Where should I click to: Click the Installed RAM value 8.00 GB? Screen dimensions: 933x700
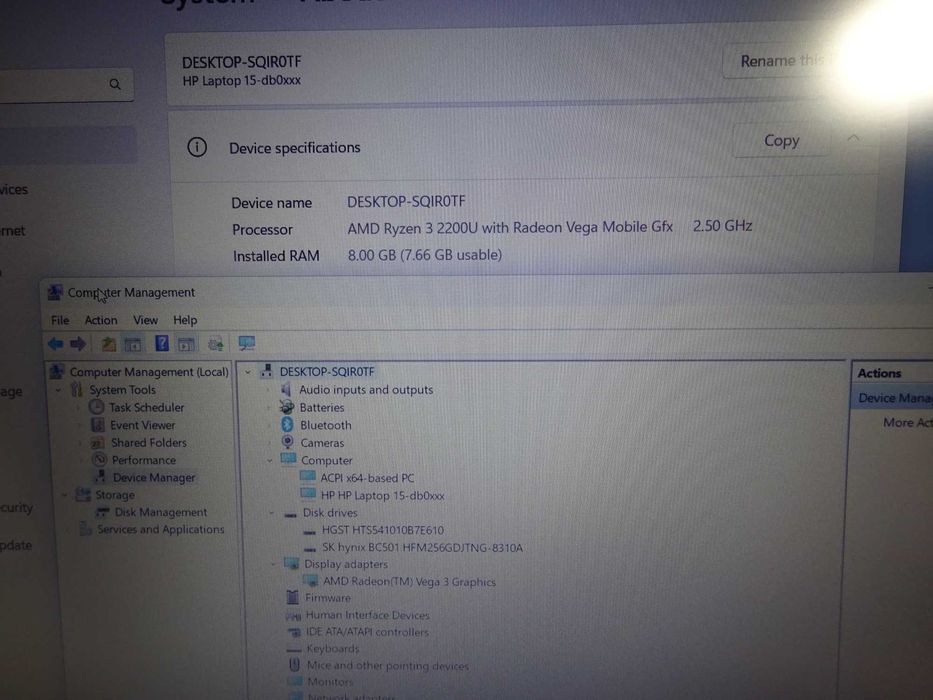click(x=425, y=255)
